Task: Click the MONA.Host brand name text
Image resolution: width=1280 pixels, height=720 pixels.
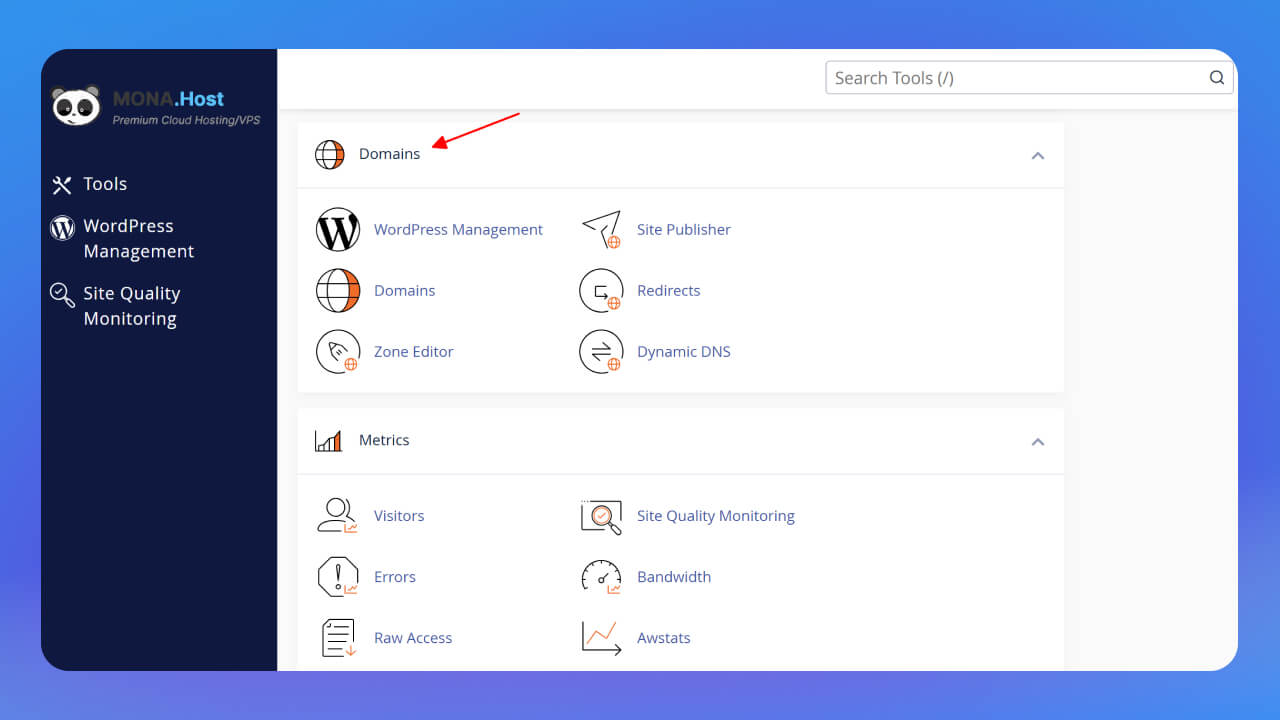Action: point(168,99)
